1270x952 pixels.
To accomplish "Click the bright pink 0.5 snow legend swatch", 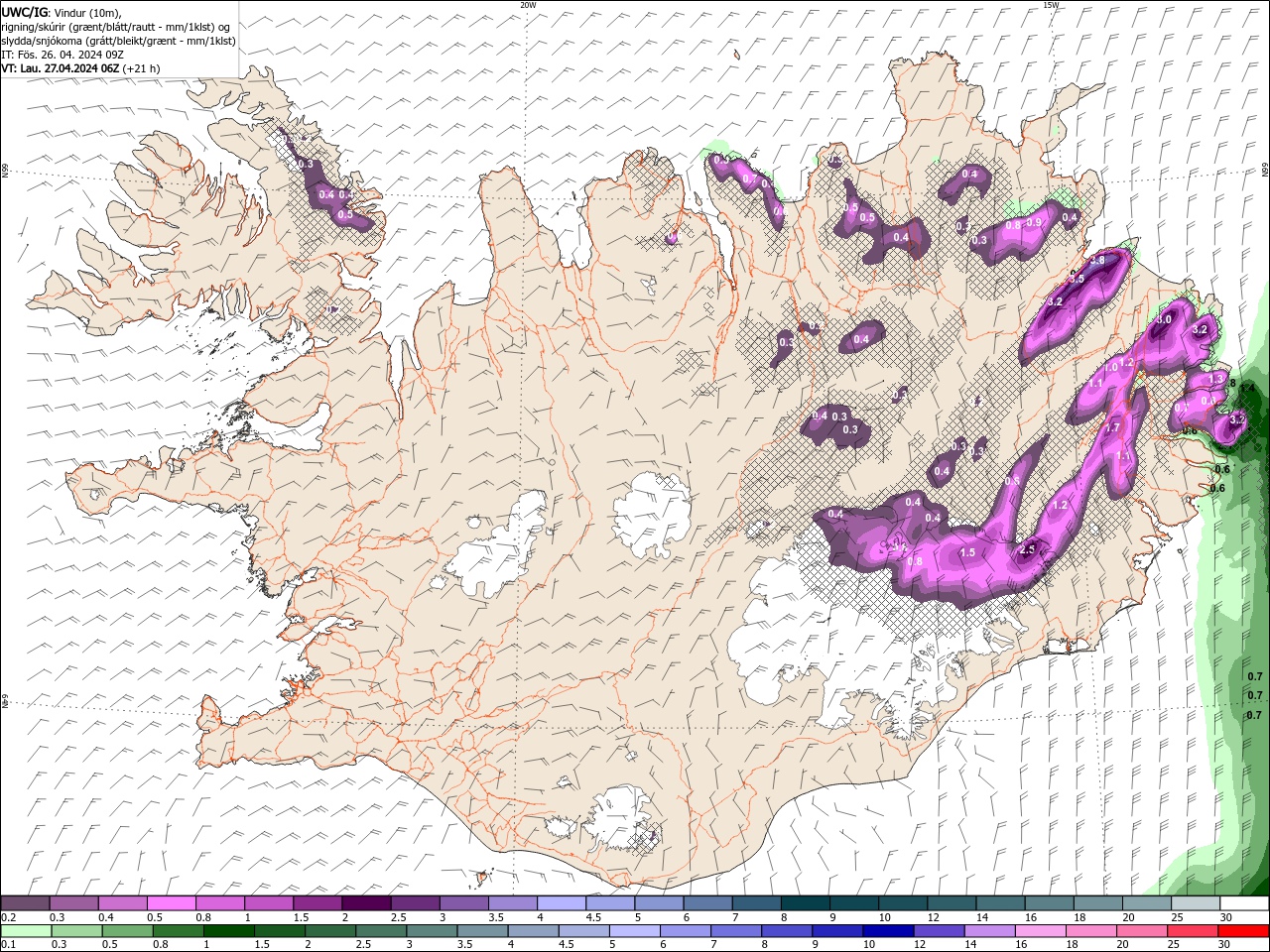I will pyautogui.click(x=171, y=903).
